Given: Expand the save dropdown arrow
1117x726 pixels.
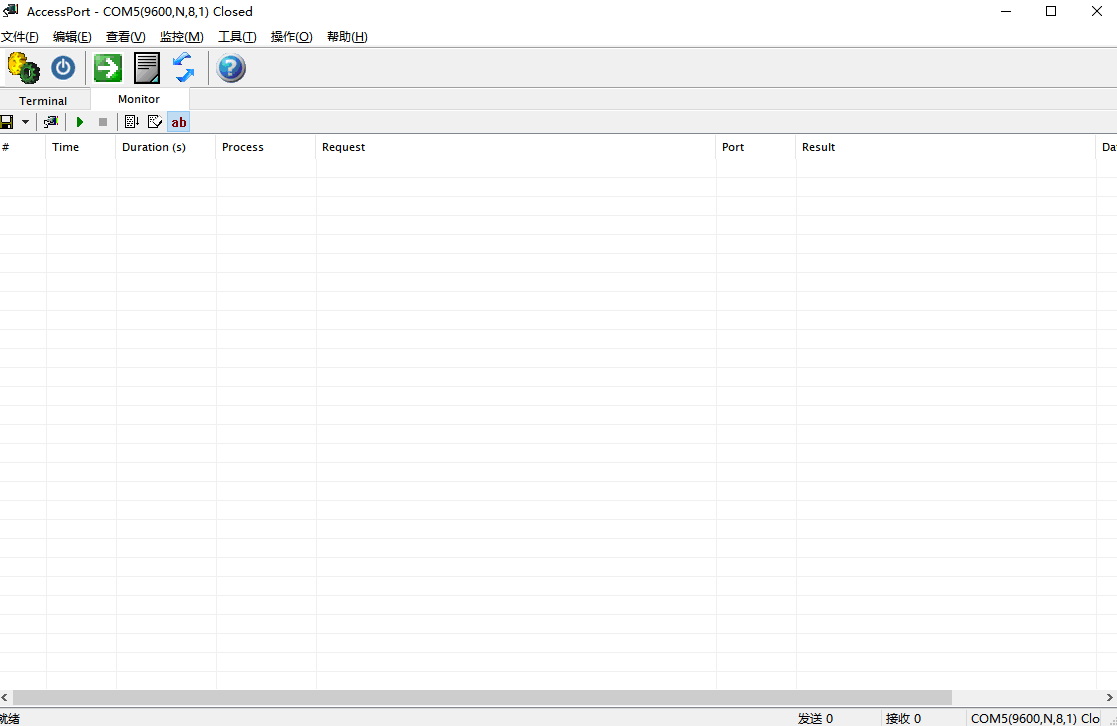Looking at the screenshot, I should (25, 122).
